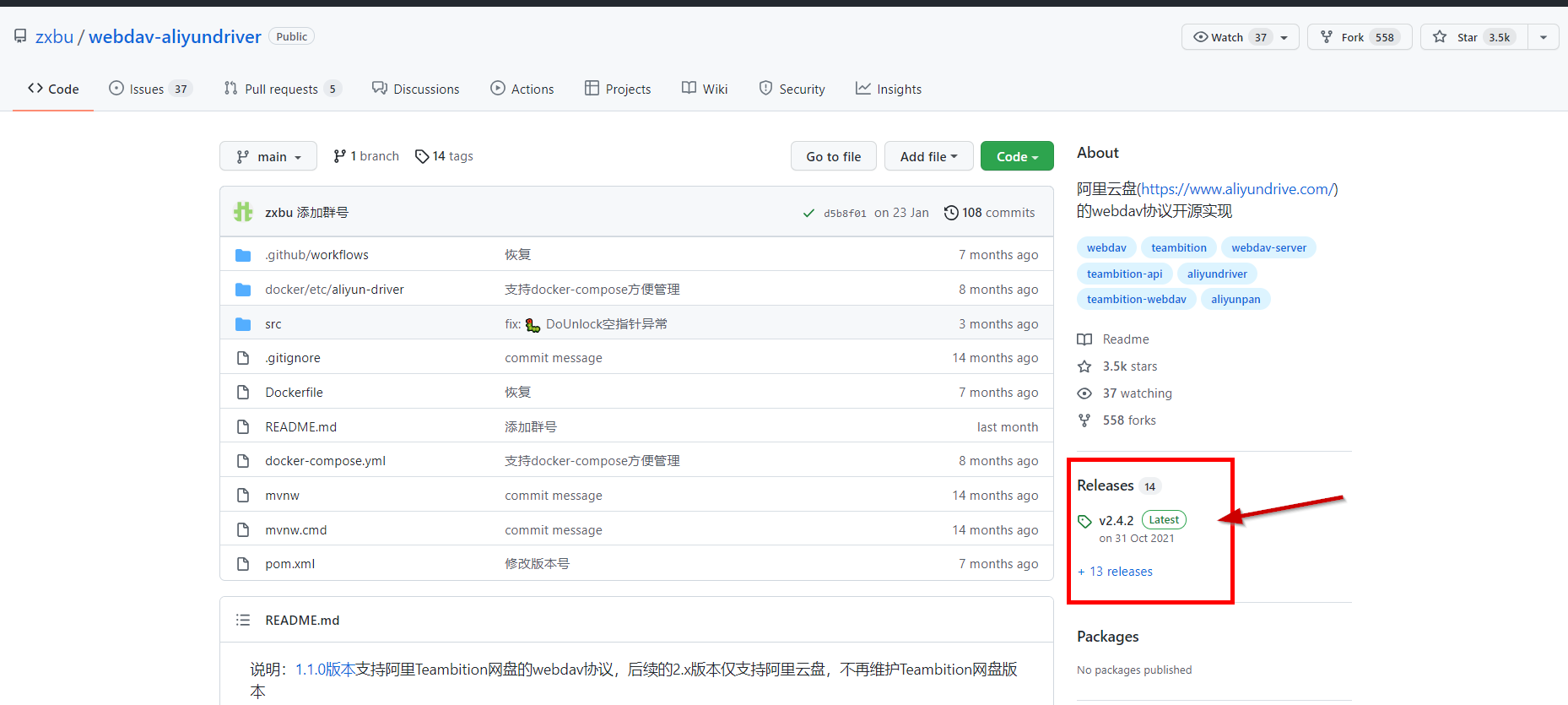The image size is (1568, 705).
Task: Select the aliyundriver topic tag
Action: pos(1217,274)
